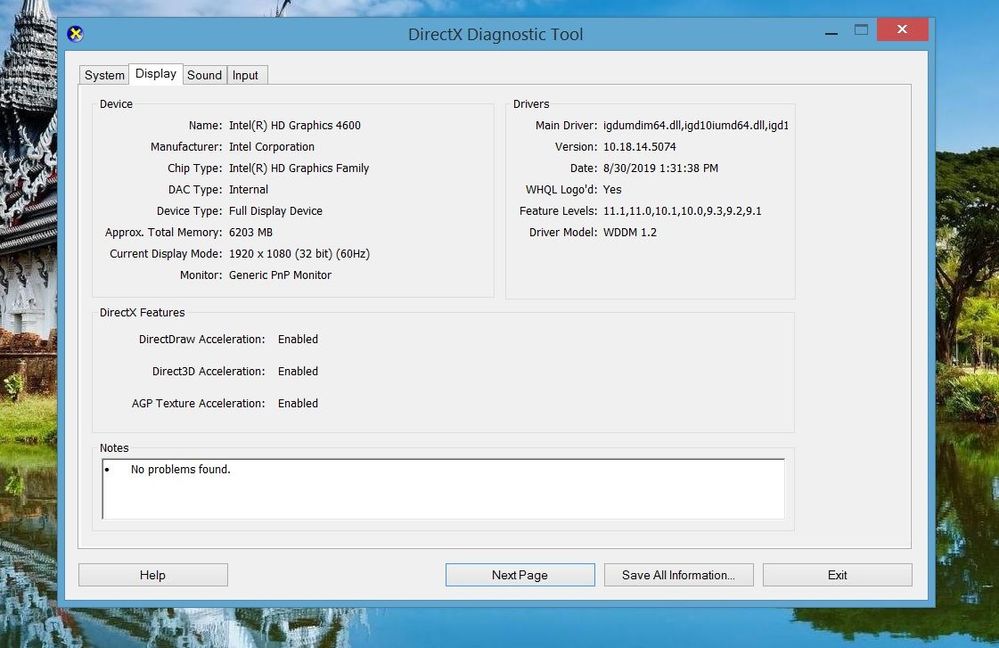Click the 'Internal' DAC type value
This screenshot has width=999, height=648.
(248, 190)
